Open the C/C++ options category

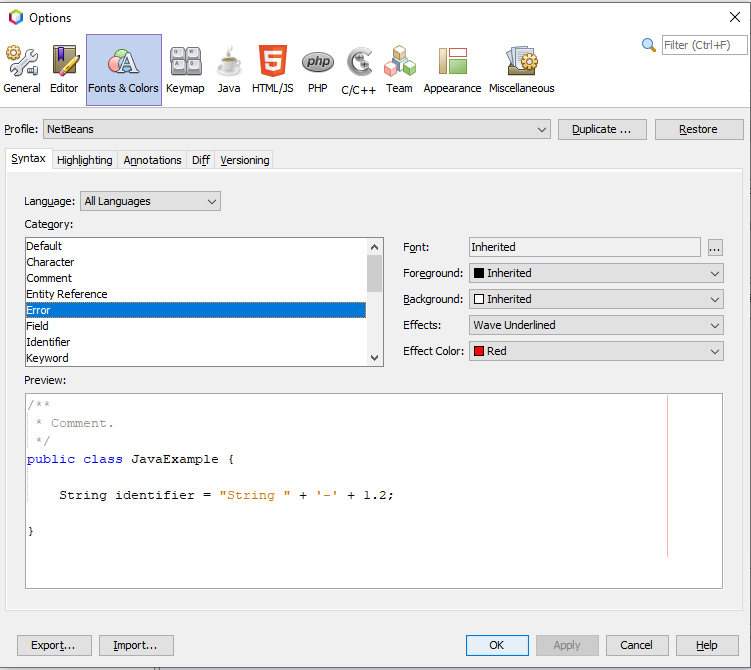[359, 69]
